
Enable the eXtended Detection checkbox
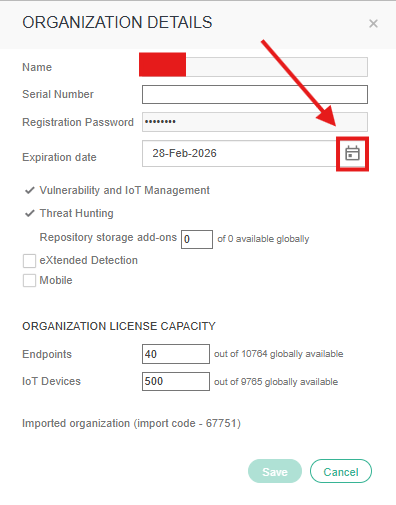[29, 261]
